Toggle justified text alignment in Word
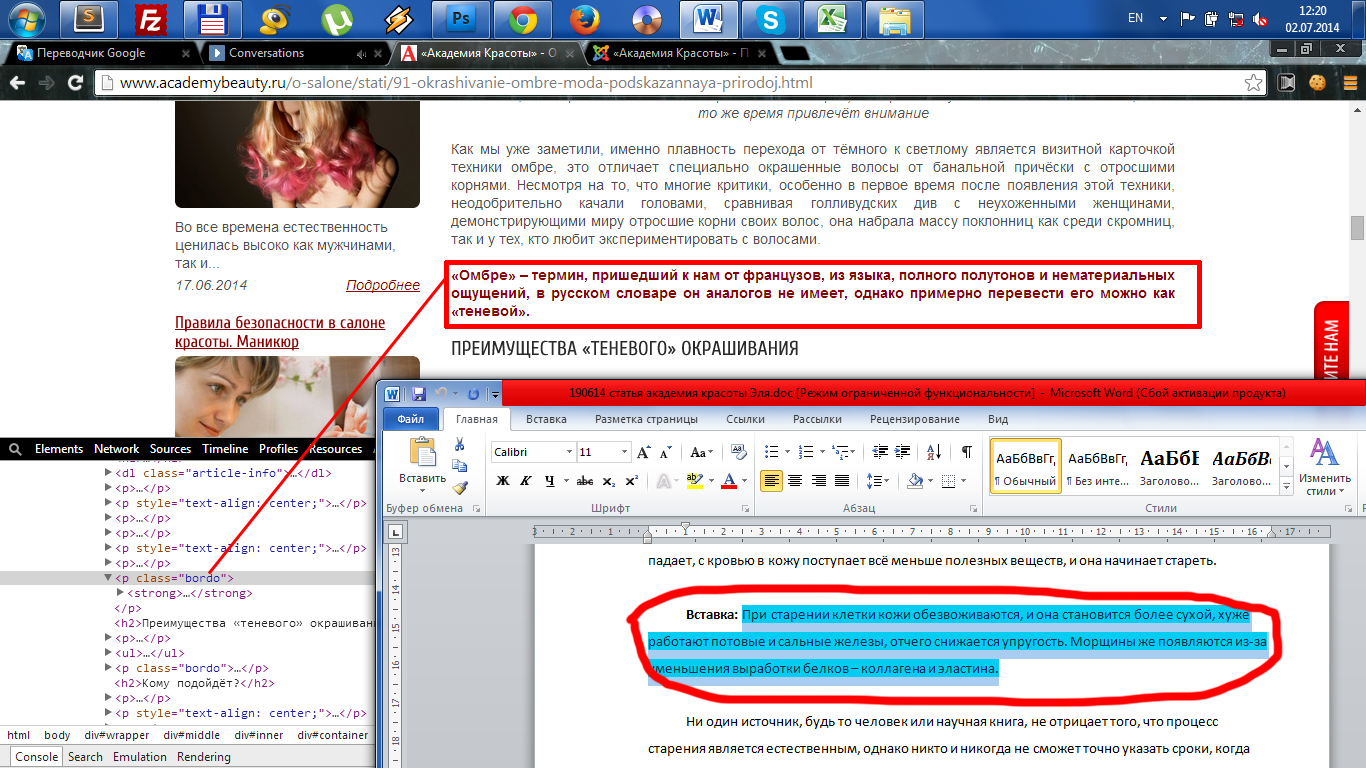Image resolution: width=1366 pixels, height=768 pixels. coord(842,481)
